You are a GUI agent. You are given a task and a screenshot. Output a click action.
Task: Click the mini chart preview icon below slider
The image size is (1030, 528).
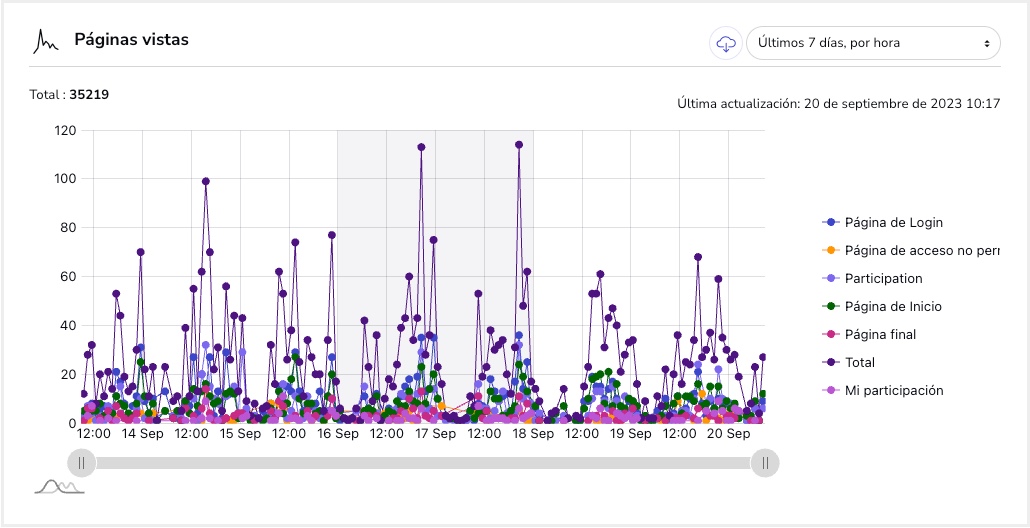pyautogui.click(x=59, y=486)
